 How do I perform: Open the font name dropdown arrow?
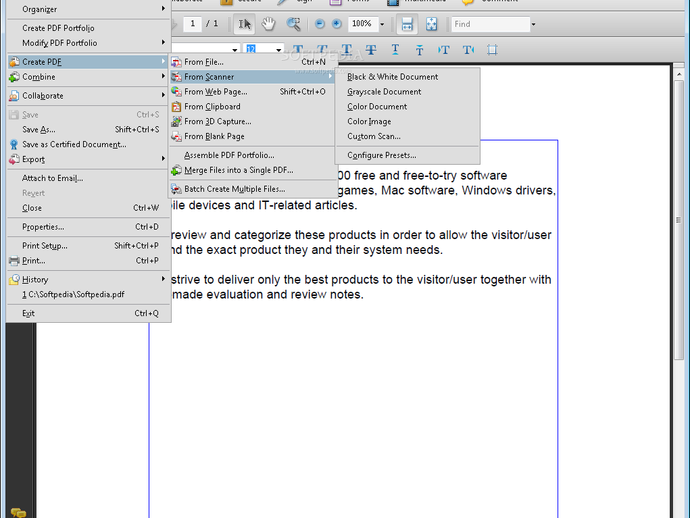point(235,50)
